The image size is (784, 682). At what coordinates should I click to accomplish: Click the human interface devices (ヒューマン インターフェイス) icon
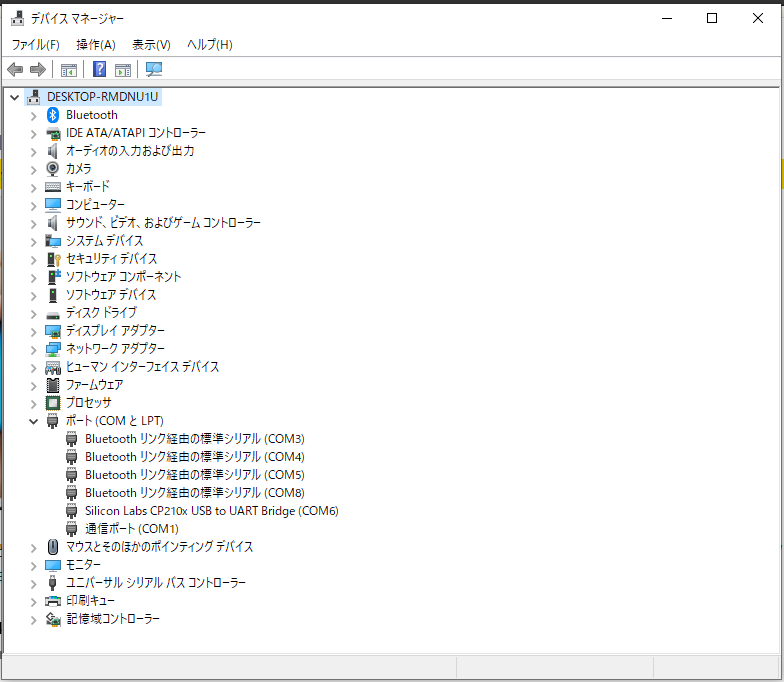[53, 367]
